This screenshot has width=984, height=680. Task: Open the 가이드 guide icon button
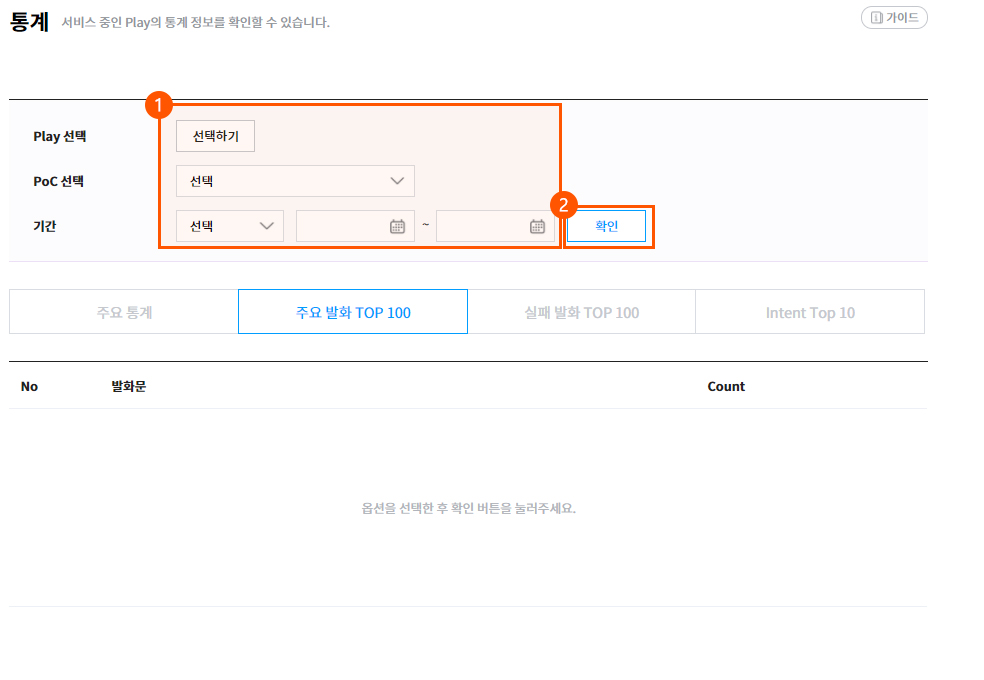pyautogui.click(x=894, y=18)
